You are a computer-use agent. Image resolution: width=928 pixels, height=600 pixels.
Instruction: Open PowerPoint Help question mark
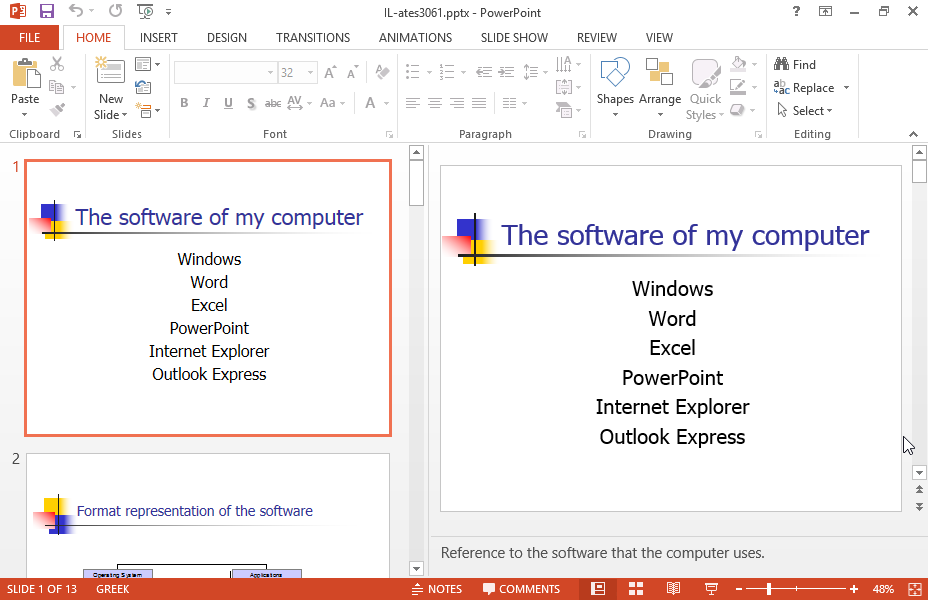[796, 11]
